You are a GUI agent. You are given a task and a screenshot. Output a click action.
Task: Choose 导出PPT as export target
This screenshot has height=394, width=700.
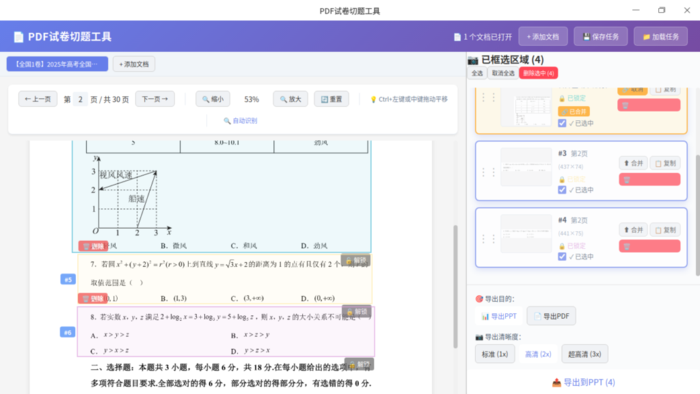[499, 316]
